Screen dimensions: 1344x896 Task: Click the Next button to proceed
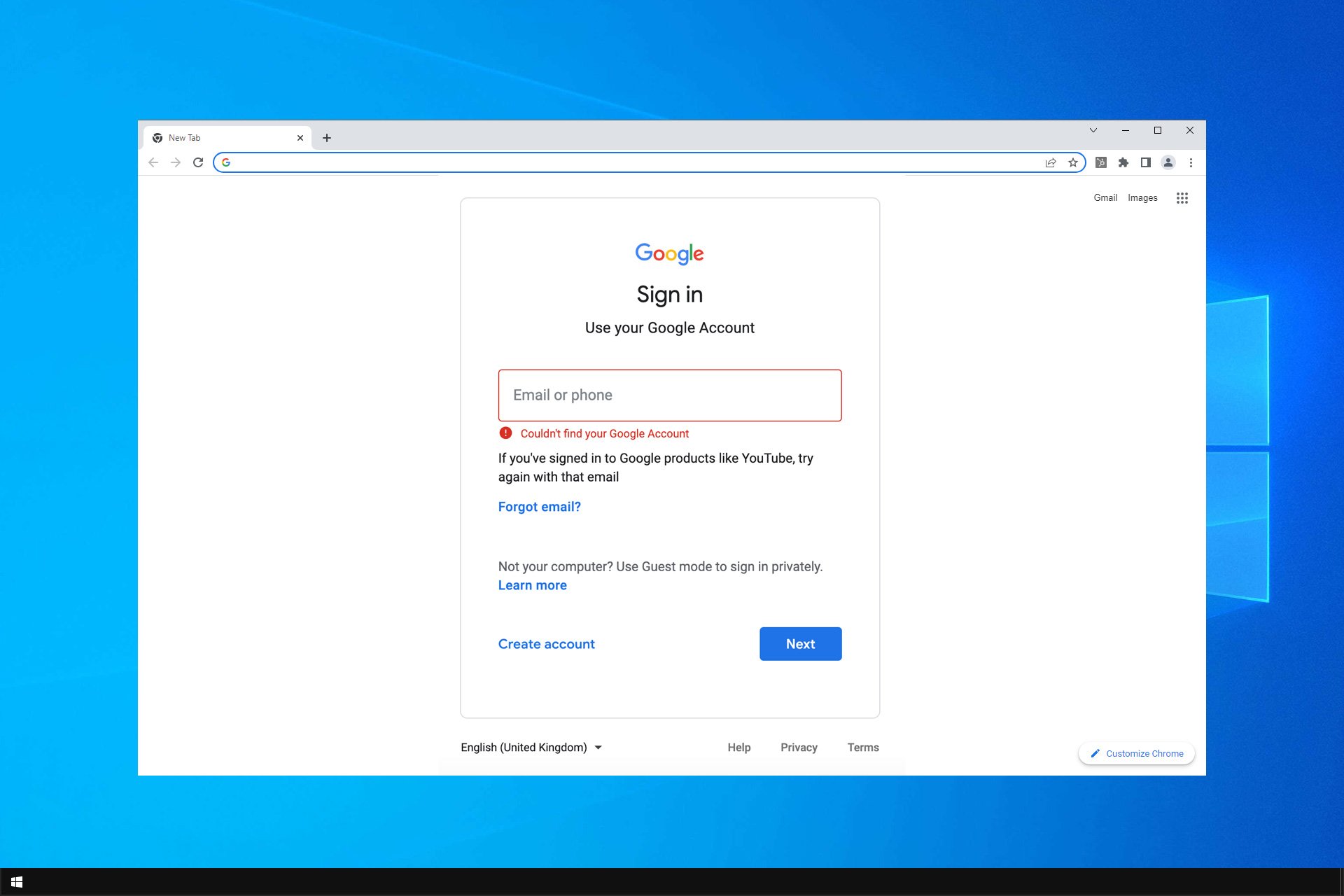pos(800,644)
